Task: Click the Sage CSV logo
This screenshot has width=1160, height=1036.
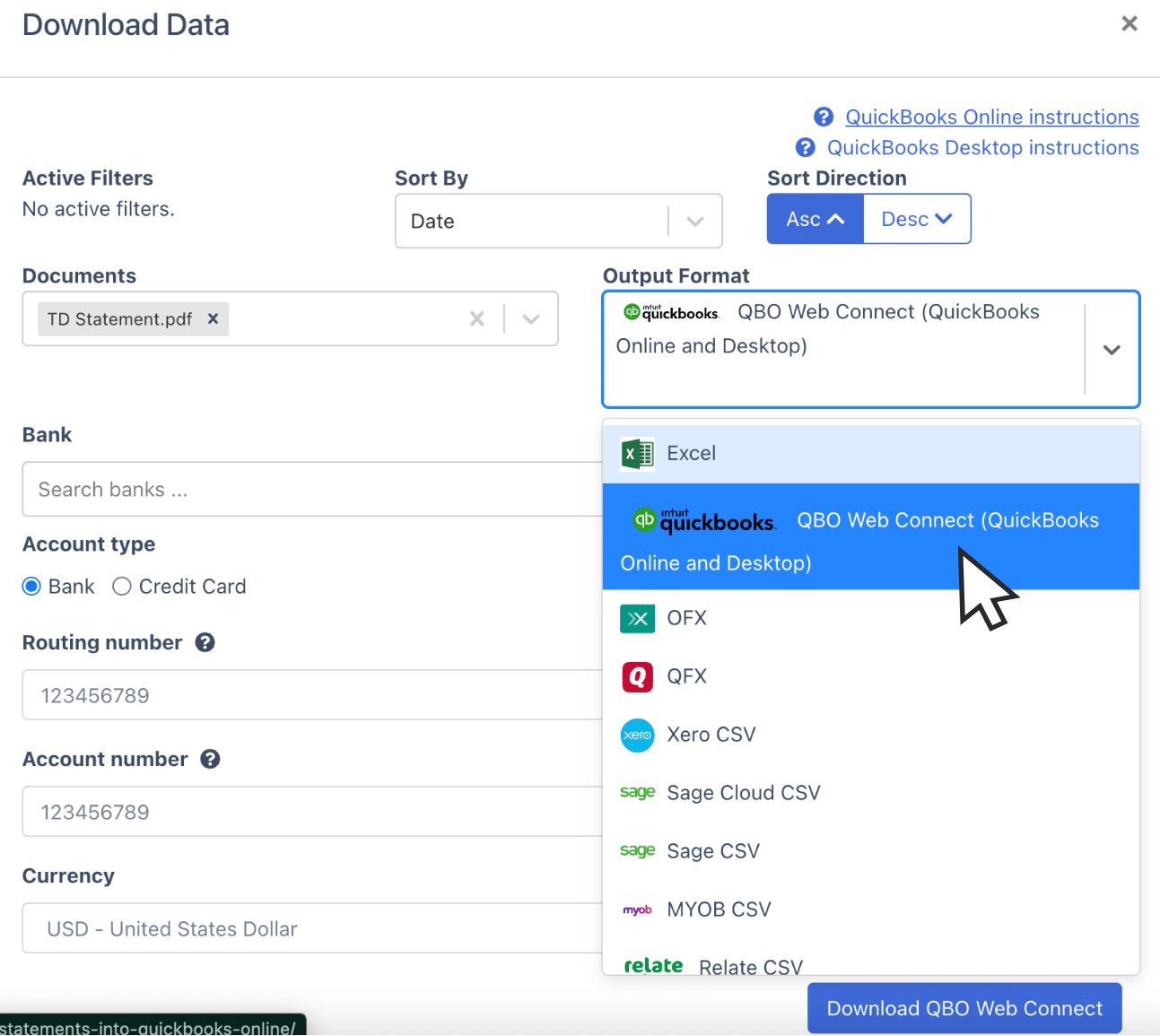Action: tap(637, 850)
